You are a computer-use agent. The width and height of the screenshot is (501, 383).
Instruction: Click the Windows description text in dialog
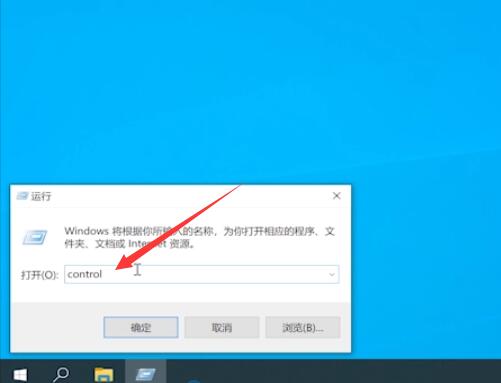199,237
